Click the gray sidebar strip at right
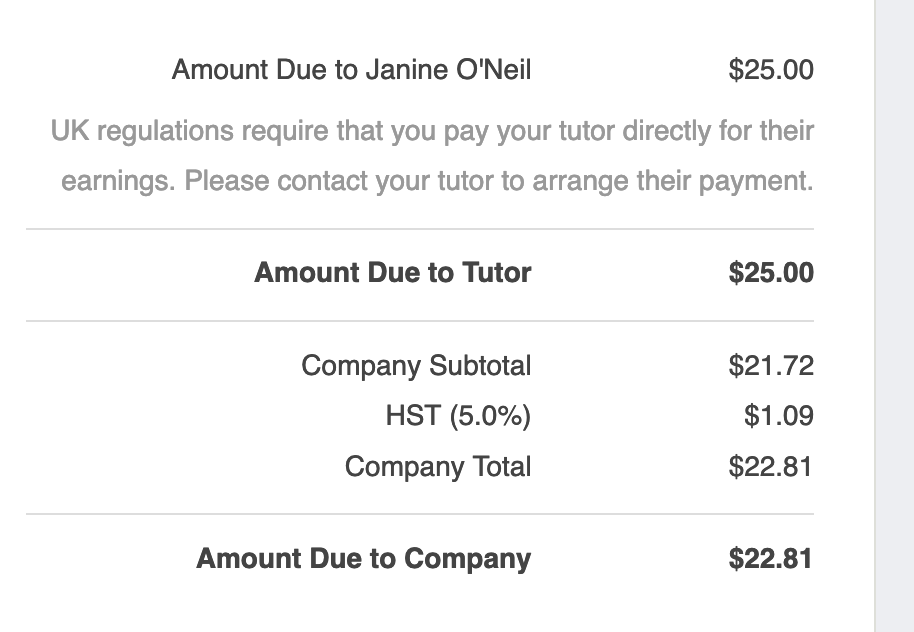The height and width of the screenshot is (632, 914). (894, 316)
